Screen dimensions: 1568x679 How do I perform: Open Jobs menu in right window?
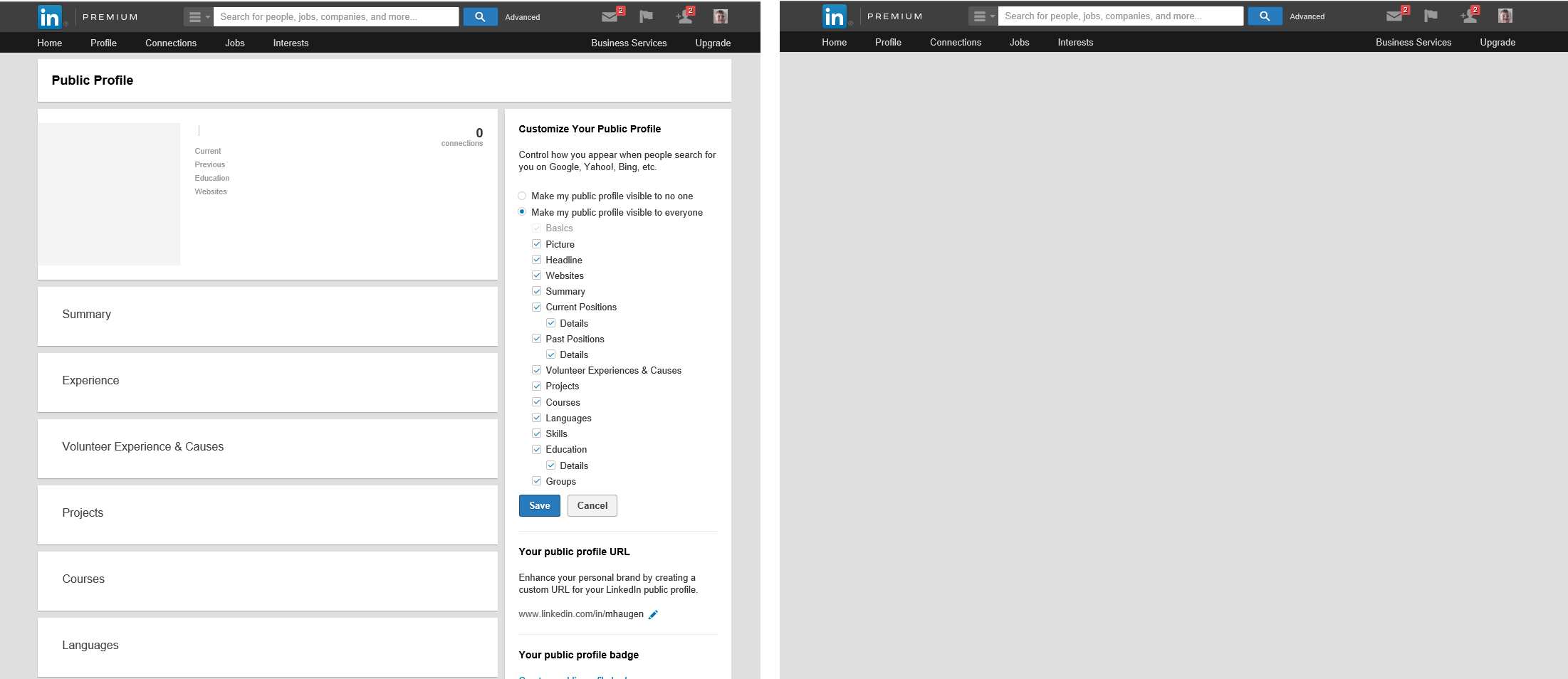click(1020, 43)
